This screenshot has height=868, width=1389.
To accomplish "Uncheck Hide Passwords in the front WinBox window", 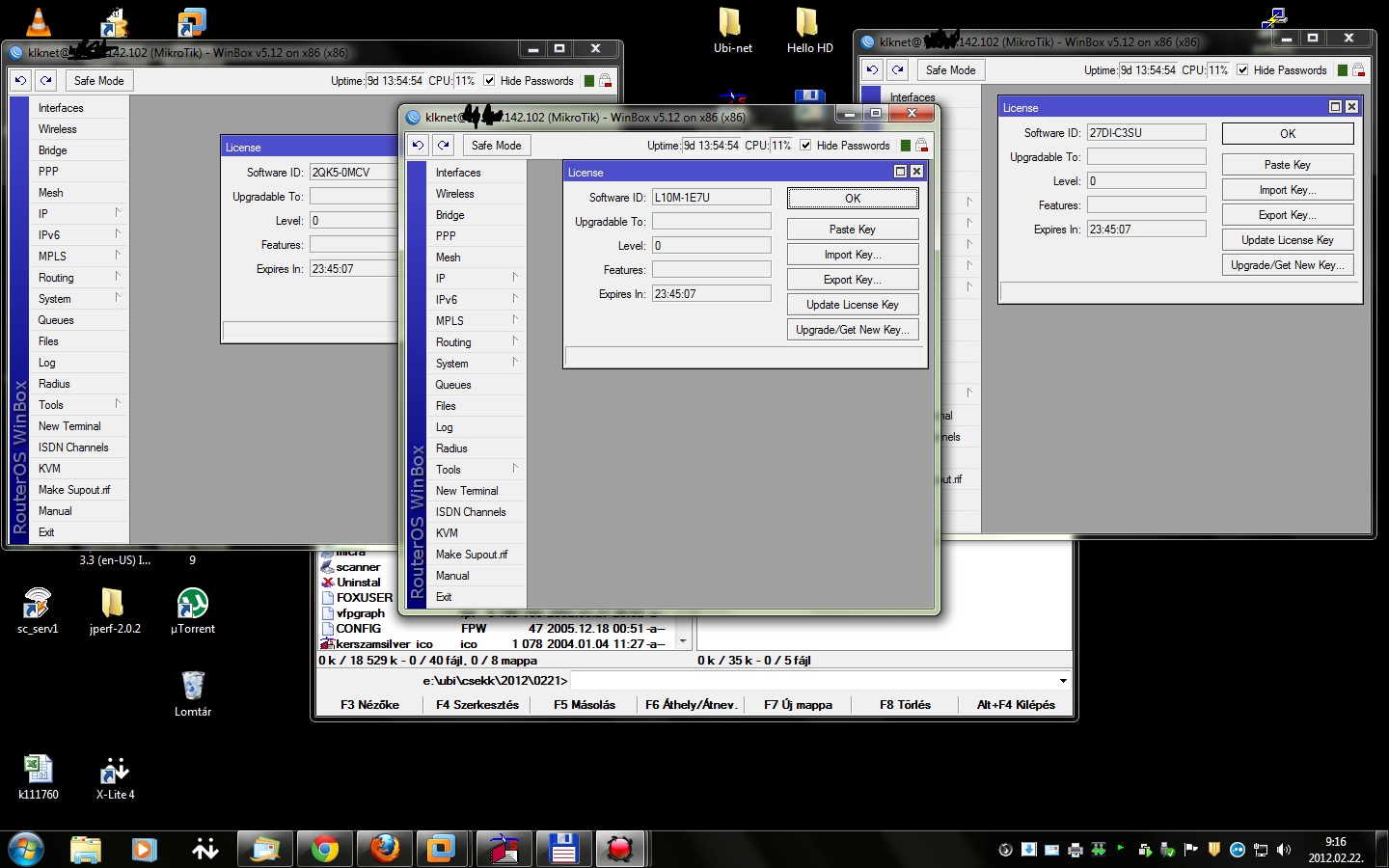I will [x=806, y=145].
